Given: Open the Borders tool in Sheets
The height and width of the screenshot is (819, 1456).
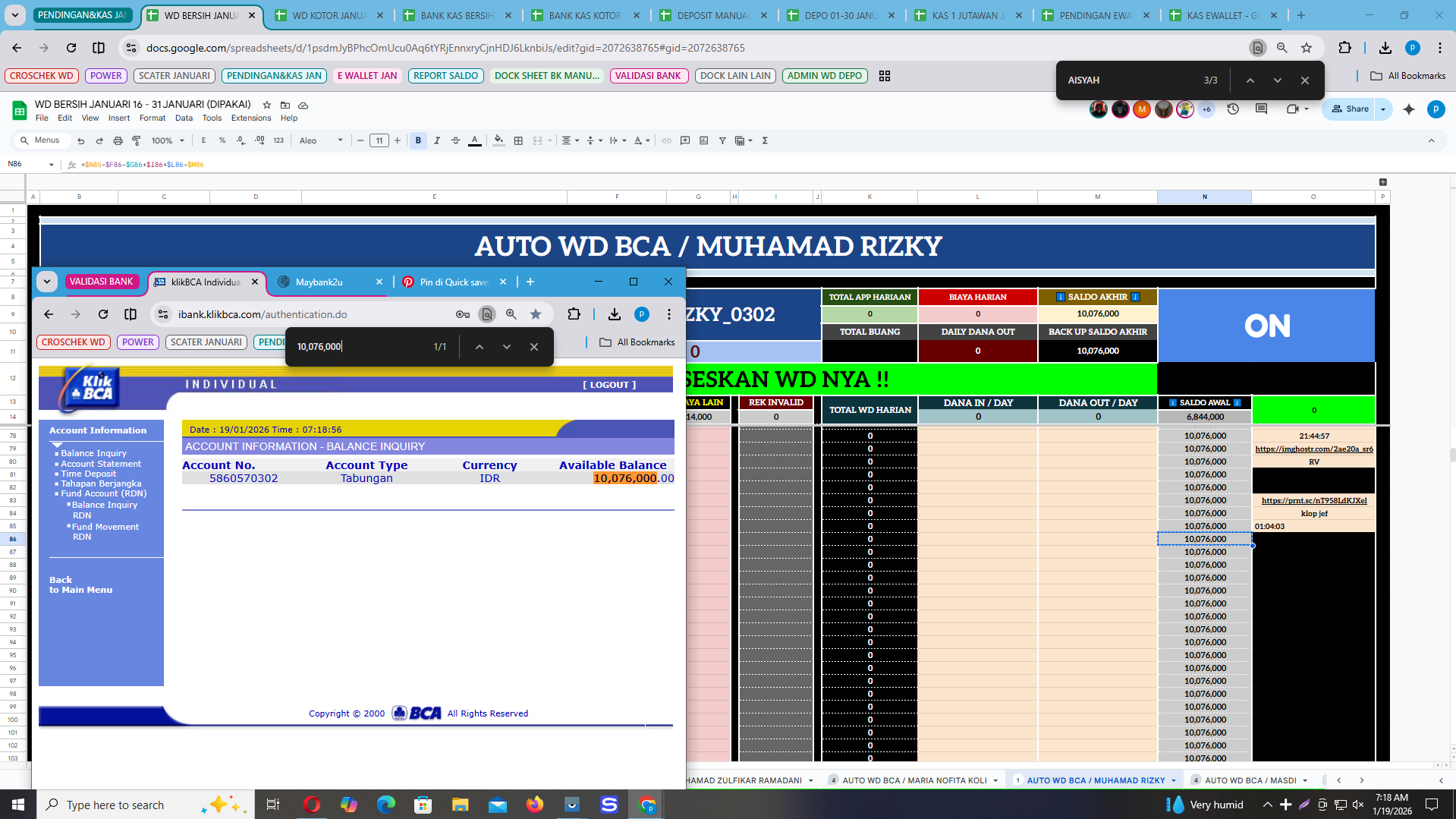Looking at the screenshot, I should click(518, 140).
